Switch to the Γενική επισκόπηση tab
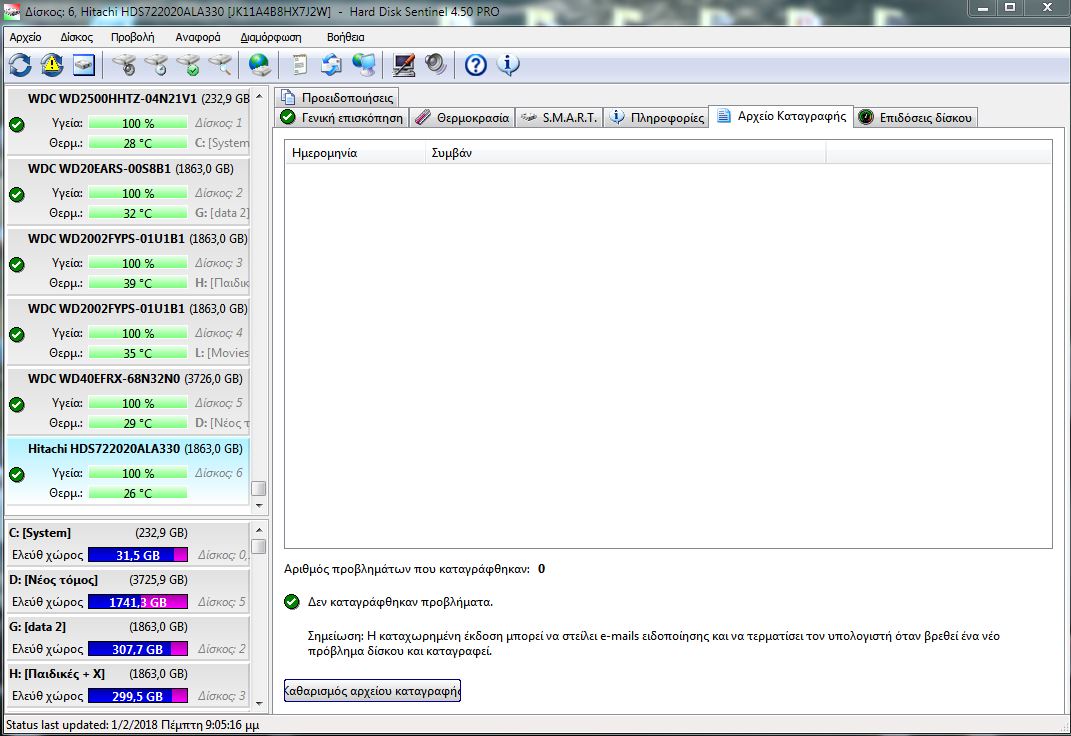The image size is (1071, 736). click(342, 117)
